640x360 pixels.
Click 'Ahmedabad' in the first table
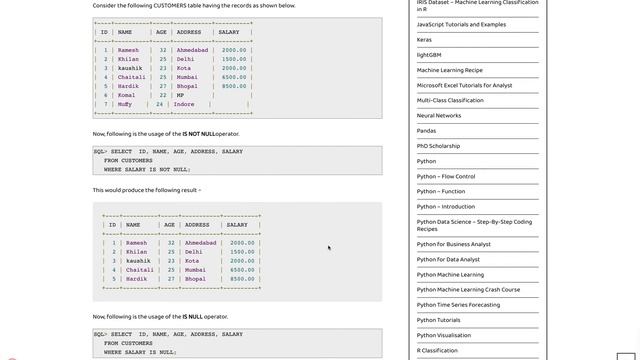click(192, 50)
